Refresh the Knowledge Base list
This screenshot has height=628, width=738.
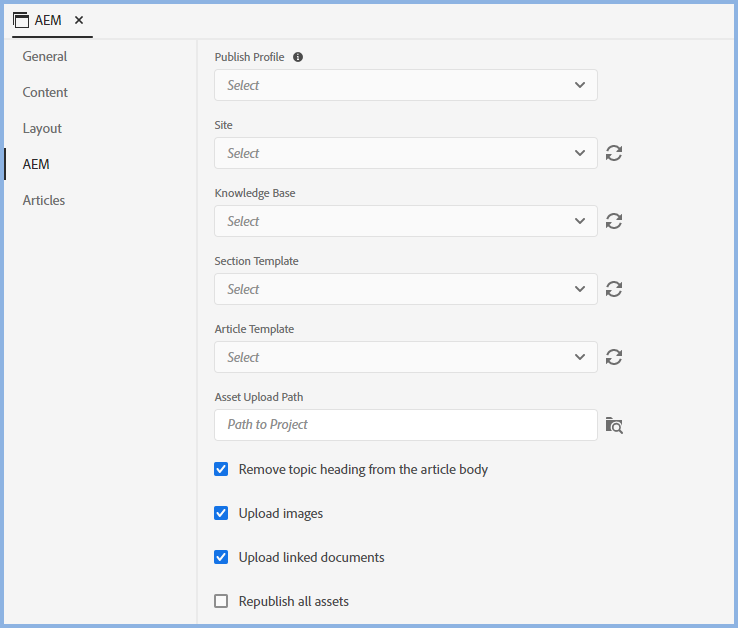(x=614, y=221)
